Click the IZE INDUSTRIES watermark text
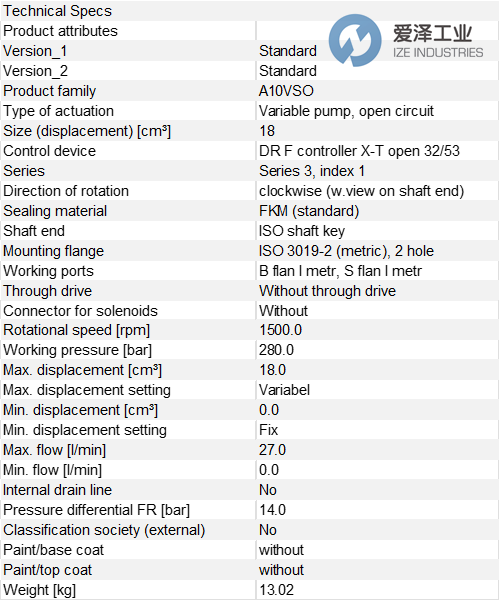Image resolution: width=500 pixels, height=601 pixels. (x=438, y=53)
